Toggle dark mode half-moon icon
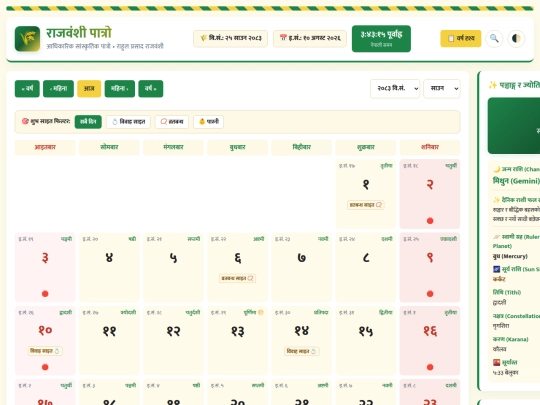Image resolution: width=540 pixels, height=405 pixels. pyautogui.click(x=516, y=38)
